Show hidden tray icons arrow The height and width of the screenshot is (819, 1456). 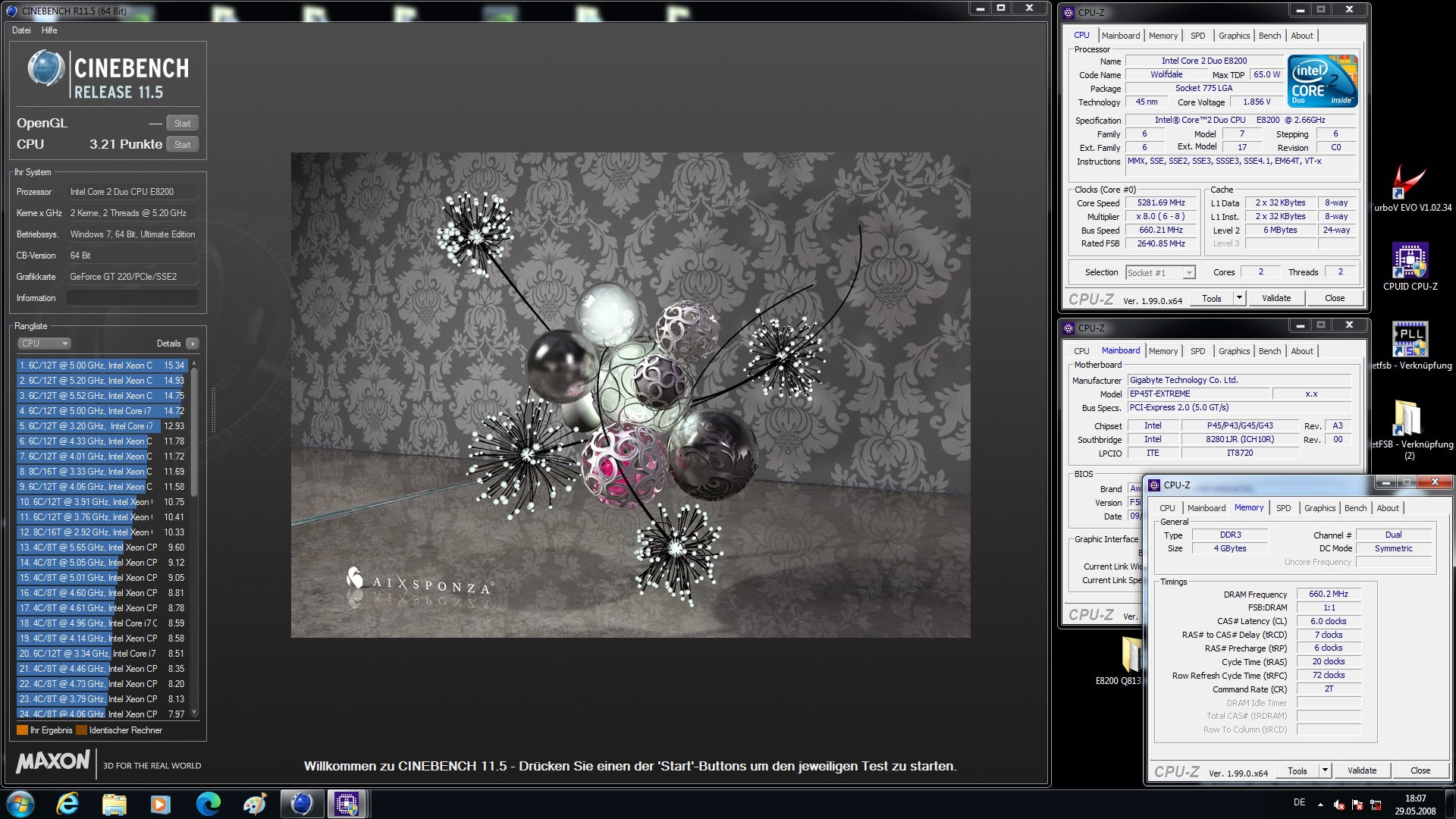tap(1320, 805)
